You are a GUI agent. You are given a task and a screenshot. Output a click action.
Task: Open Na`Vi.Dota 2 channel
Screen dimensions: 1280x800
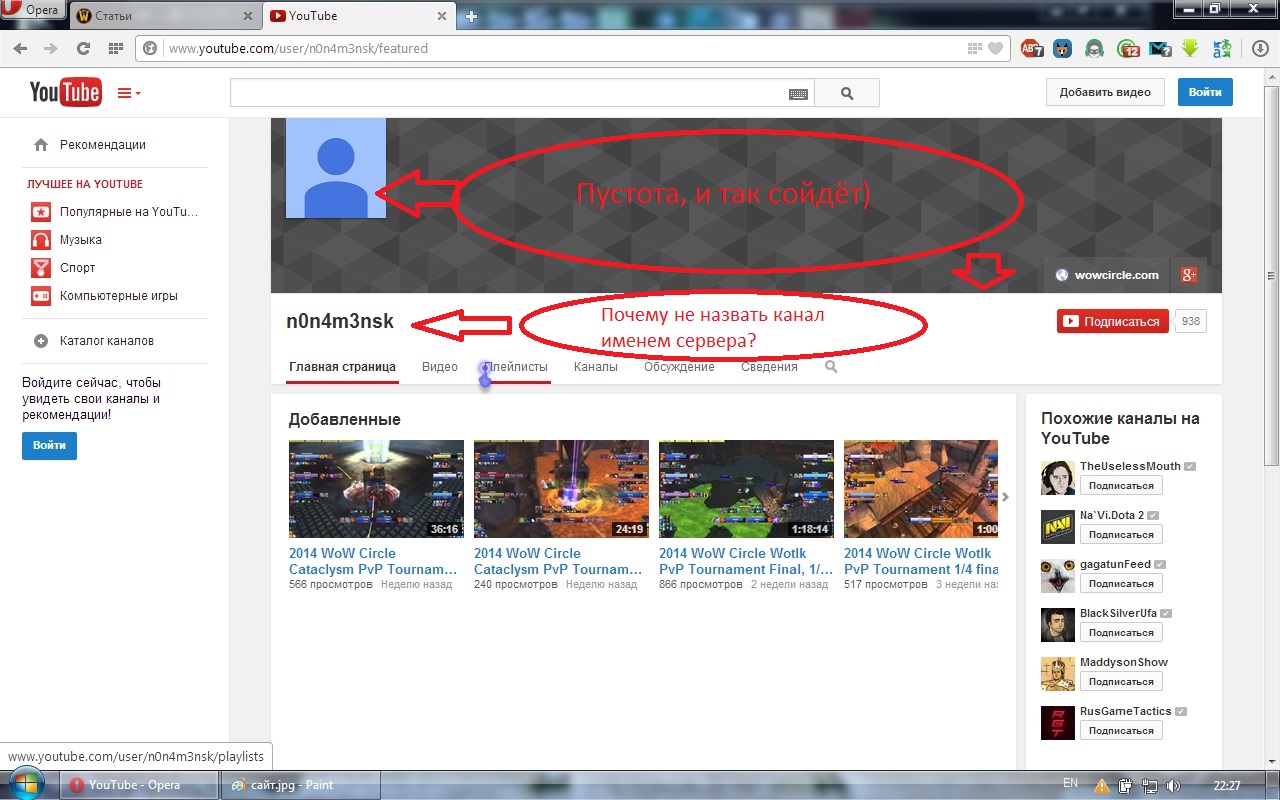pyautogui.click(x=1112, y=515)
